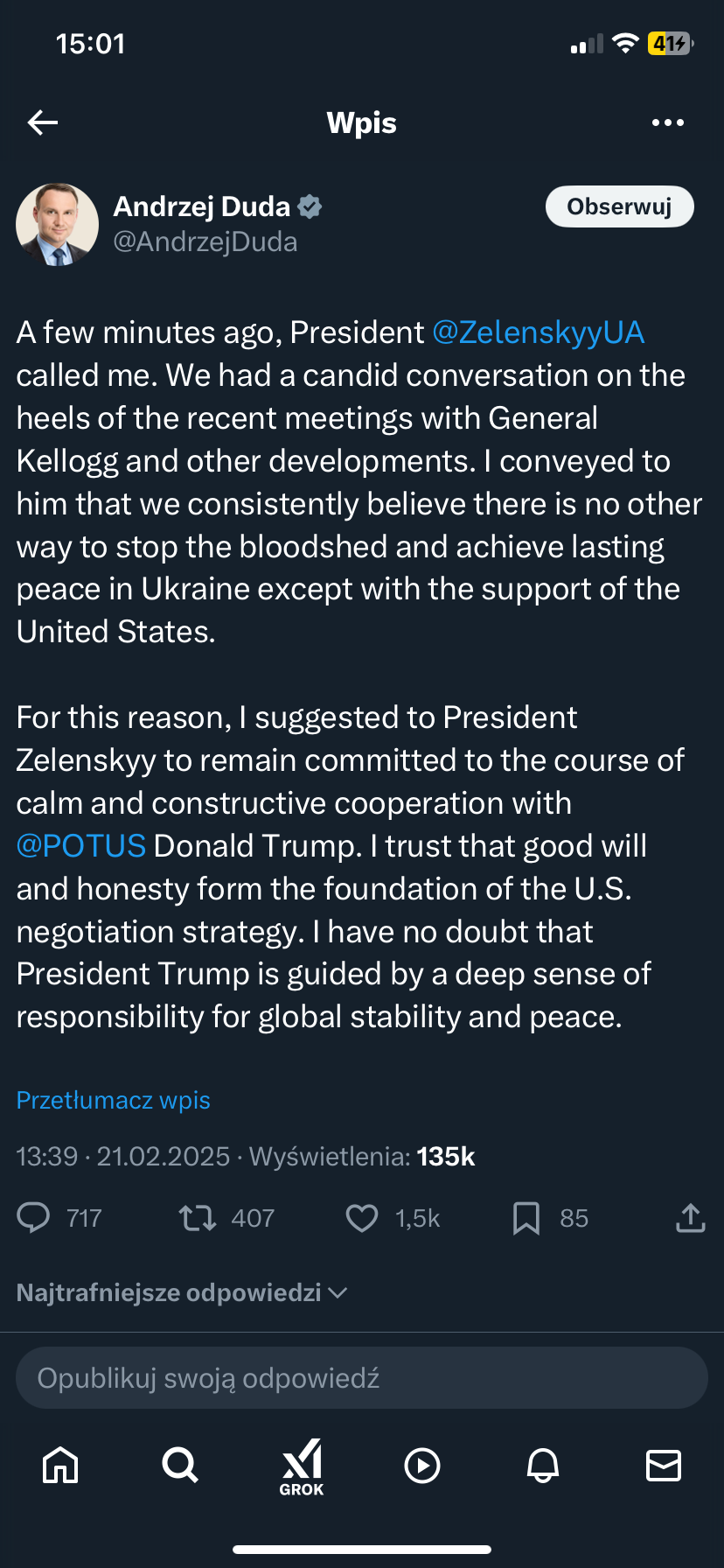Tap the reply field Opublikuj swoją odpowiedź
The image size is (724, 1568).
(x=362, y=1378)
